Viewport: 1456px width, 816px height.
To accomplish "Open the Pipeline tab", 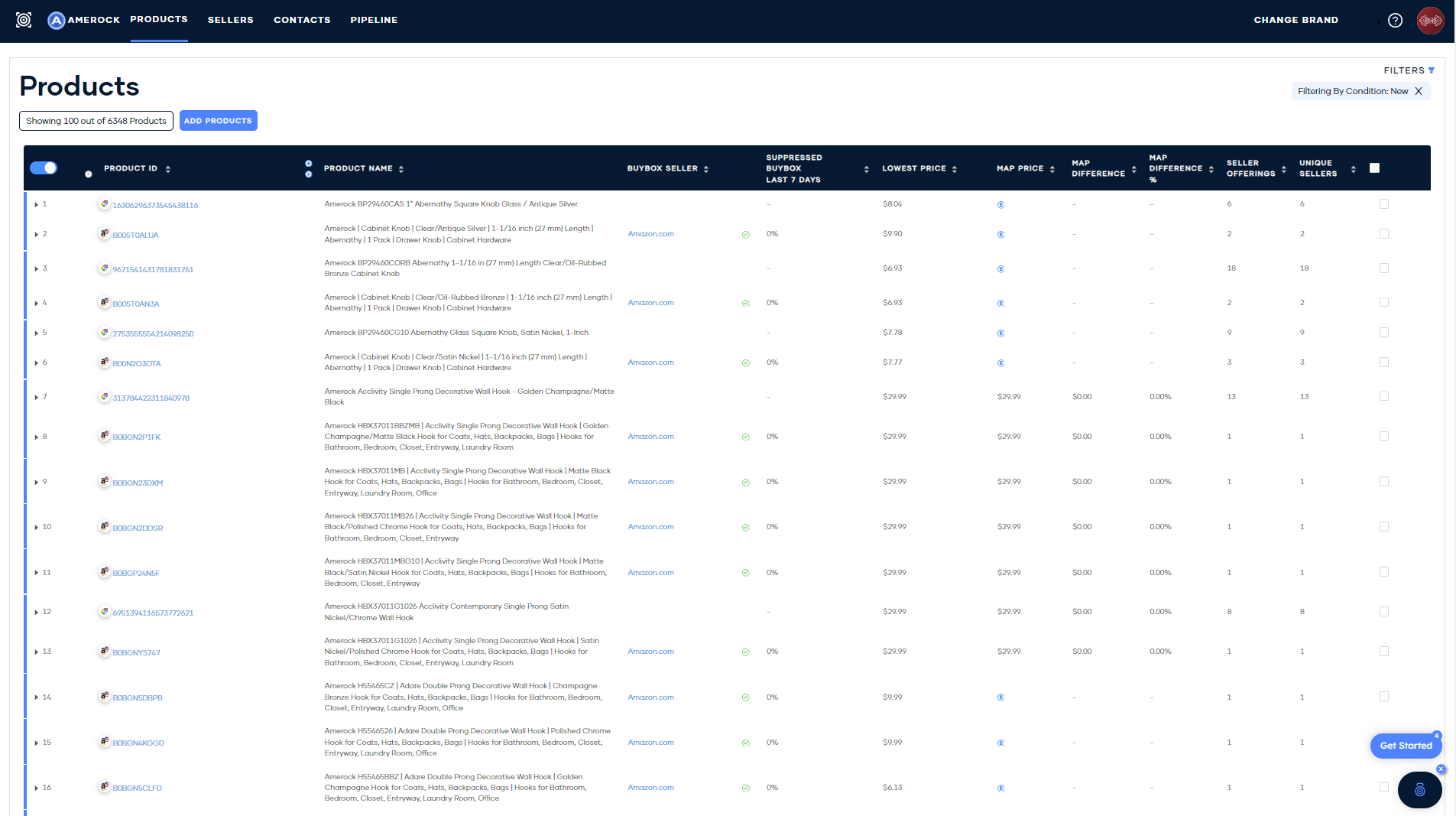I will (x=374, y=20).
